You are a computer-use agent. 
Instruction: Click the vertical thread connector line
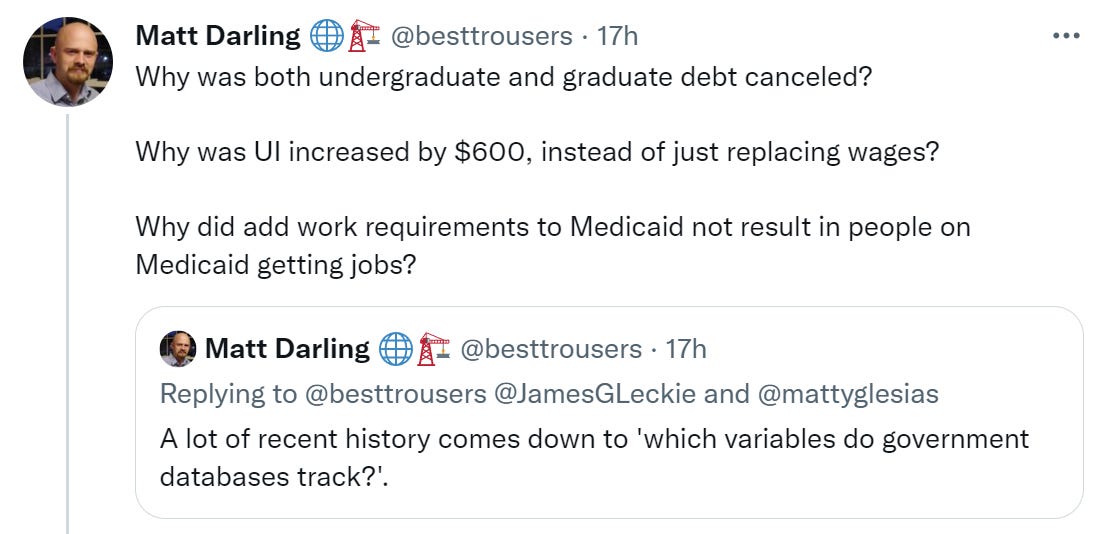point(68,322)
